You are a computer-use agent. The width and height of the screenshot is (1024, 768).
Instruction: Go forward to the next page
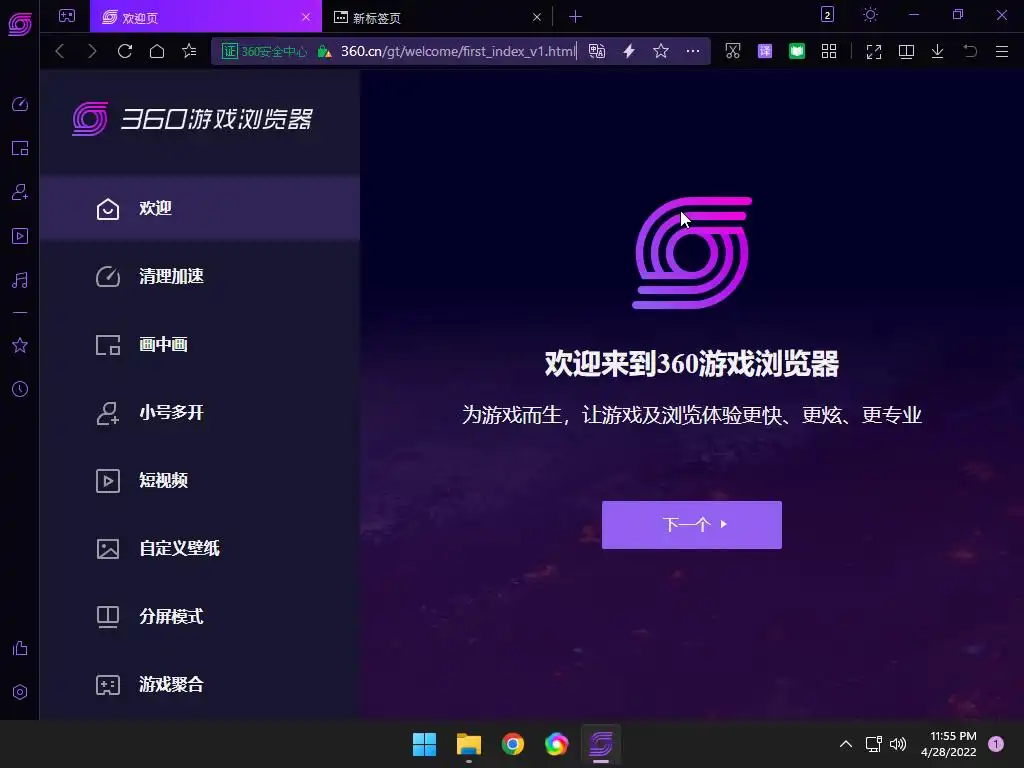click(x=92, y=51)
